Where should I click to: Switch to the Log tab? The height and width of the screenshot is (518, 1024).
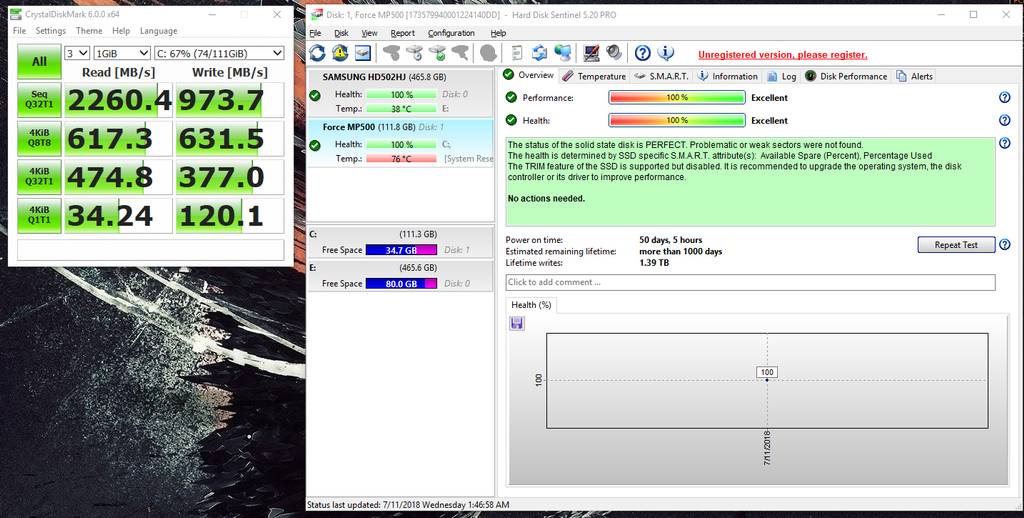click(782, 76)
